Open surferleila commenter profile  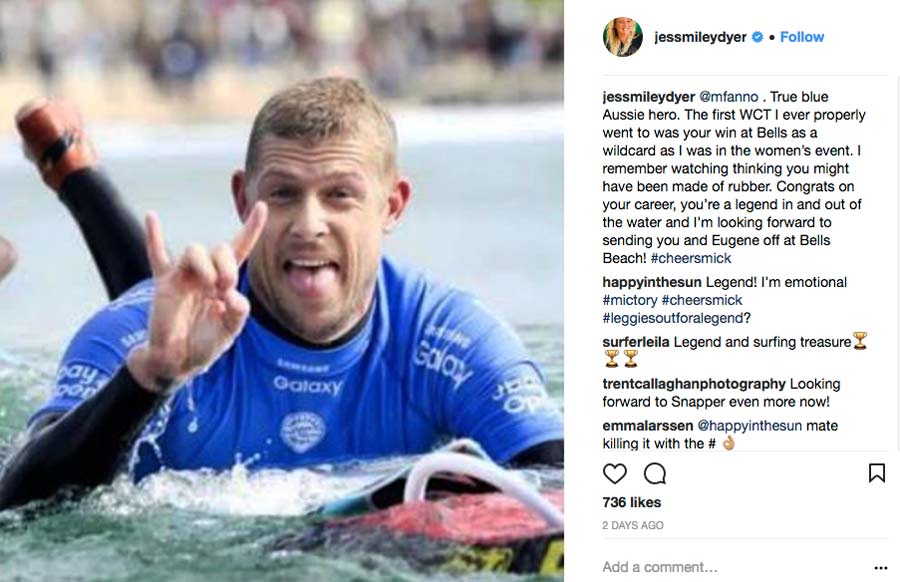[x=636, y=342]
